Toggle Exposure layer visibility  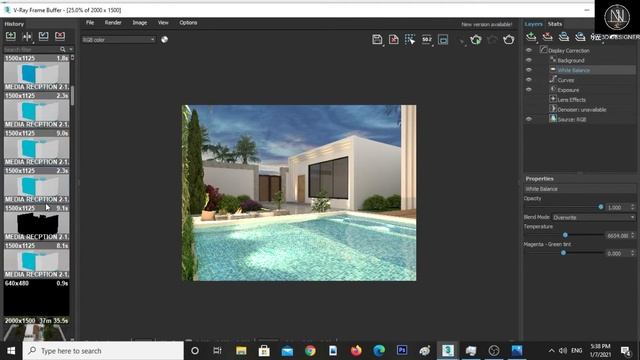pos(529,89)
